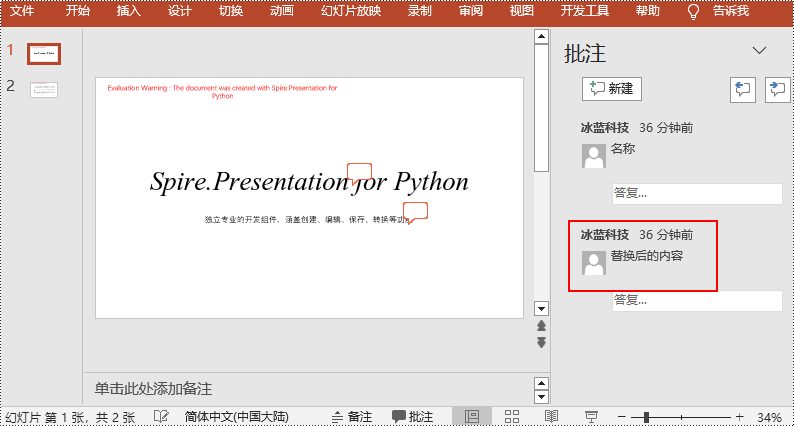Go to next slide double-arrow button

(541, 342)
